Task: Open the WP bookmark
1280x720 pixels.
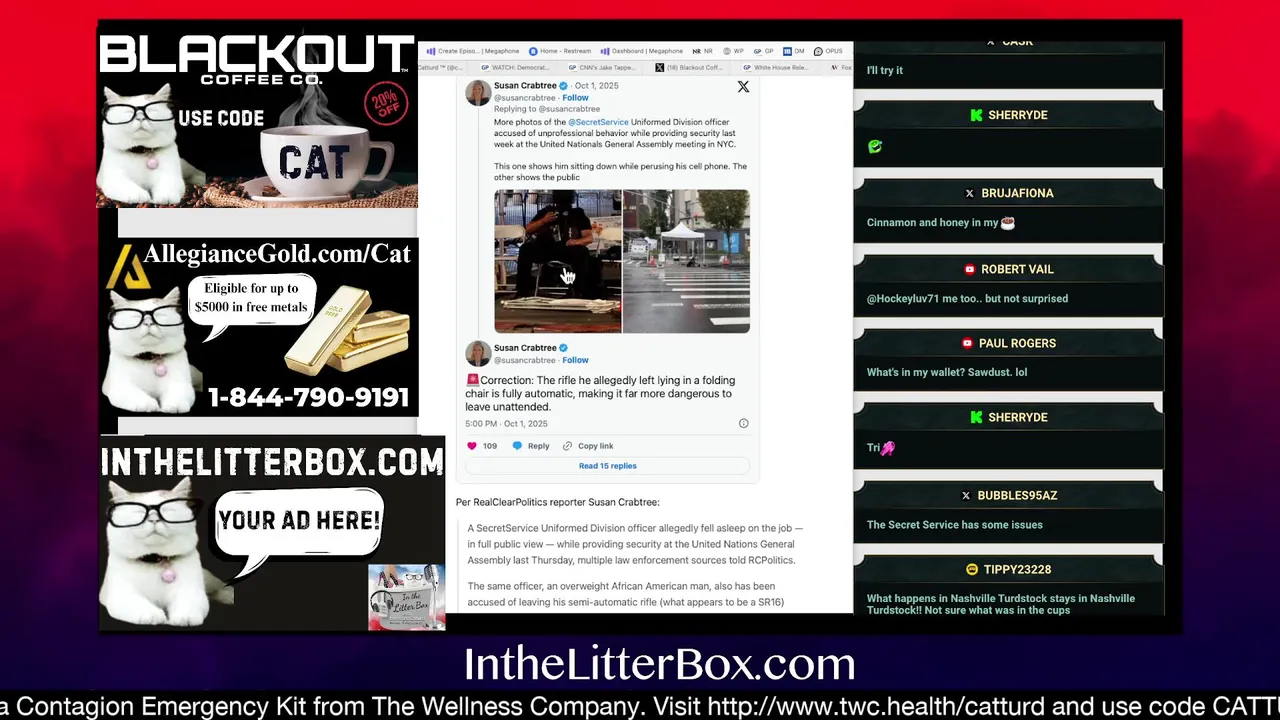Action: (734, 51)
